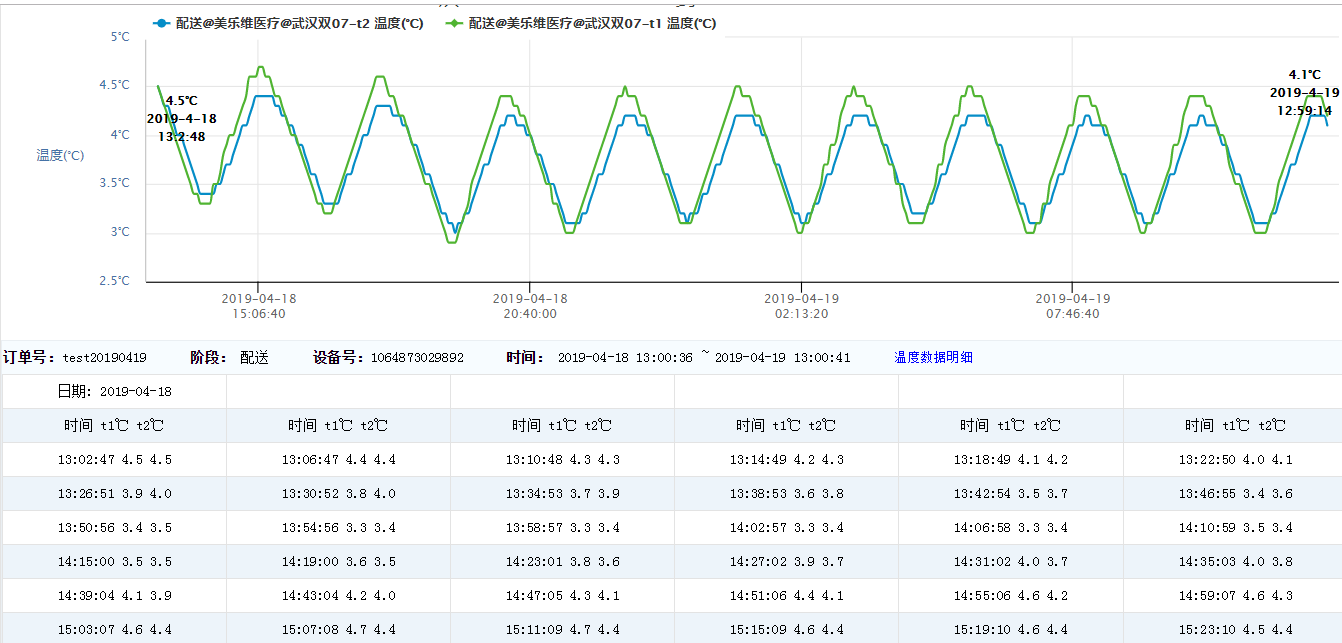1342x643 pixels.
Task: Click the 日期: 2019-04-18 cell
Action: tap(114, 391)
